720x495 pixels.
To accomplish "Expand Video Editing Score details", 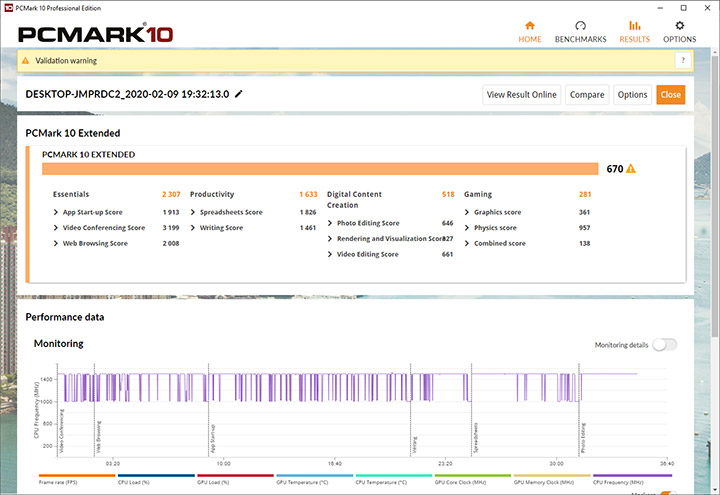I will tap(330, 254).
